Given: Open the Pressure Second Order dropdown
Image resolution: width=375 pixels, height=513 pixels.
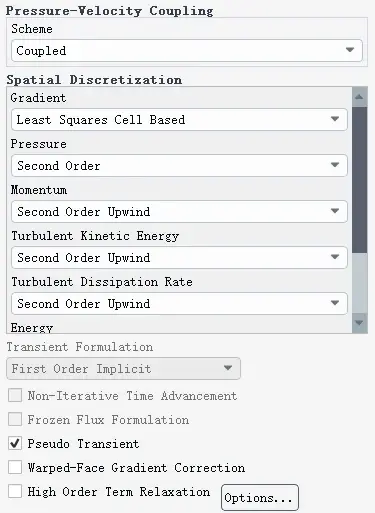Looking at the screenshot, I should tap(179, 166).
